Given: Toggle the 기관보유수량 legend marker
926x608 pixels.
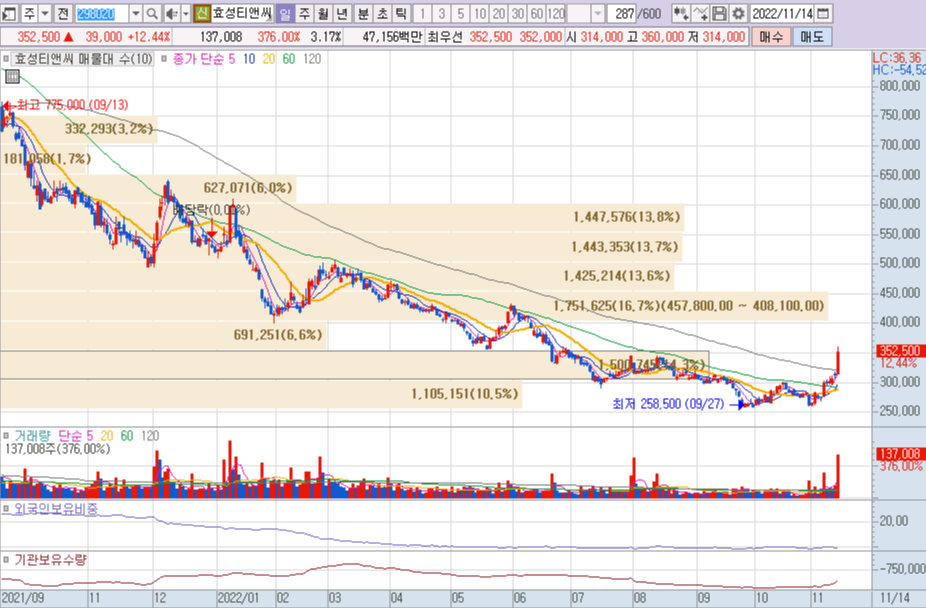Looking at the screenshot, I should pyautogui.click(x=6, y=560).
